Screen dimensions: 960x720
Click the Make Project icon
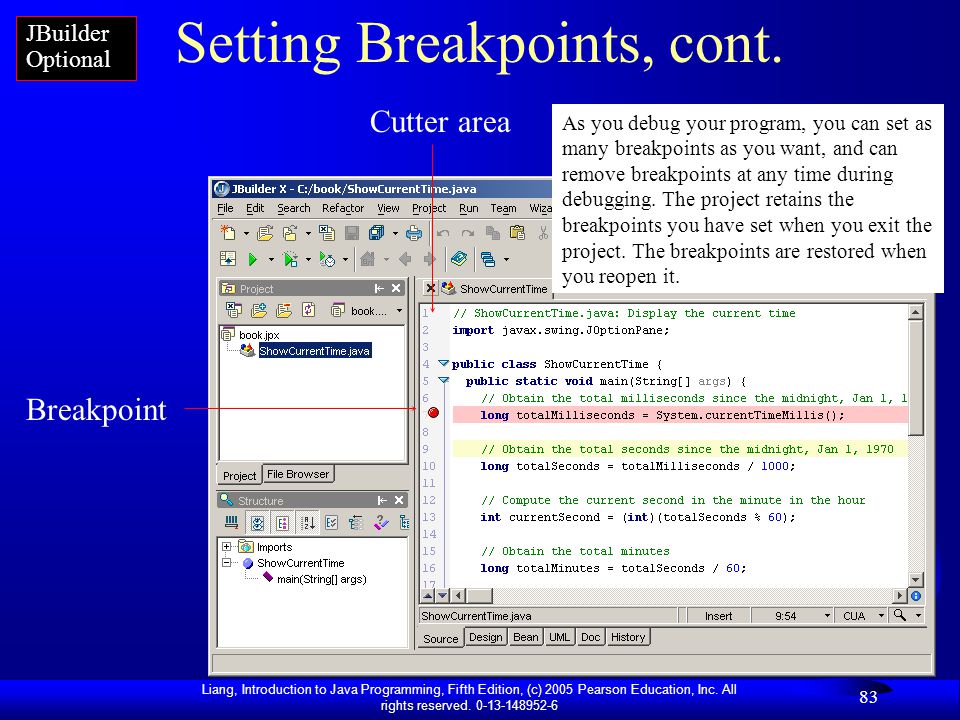tap(228, 259)
